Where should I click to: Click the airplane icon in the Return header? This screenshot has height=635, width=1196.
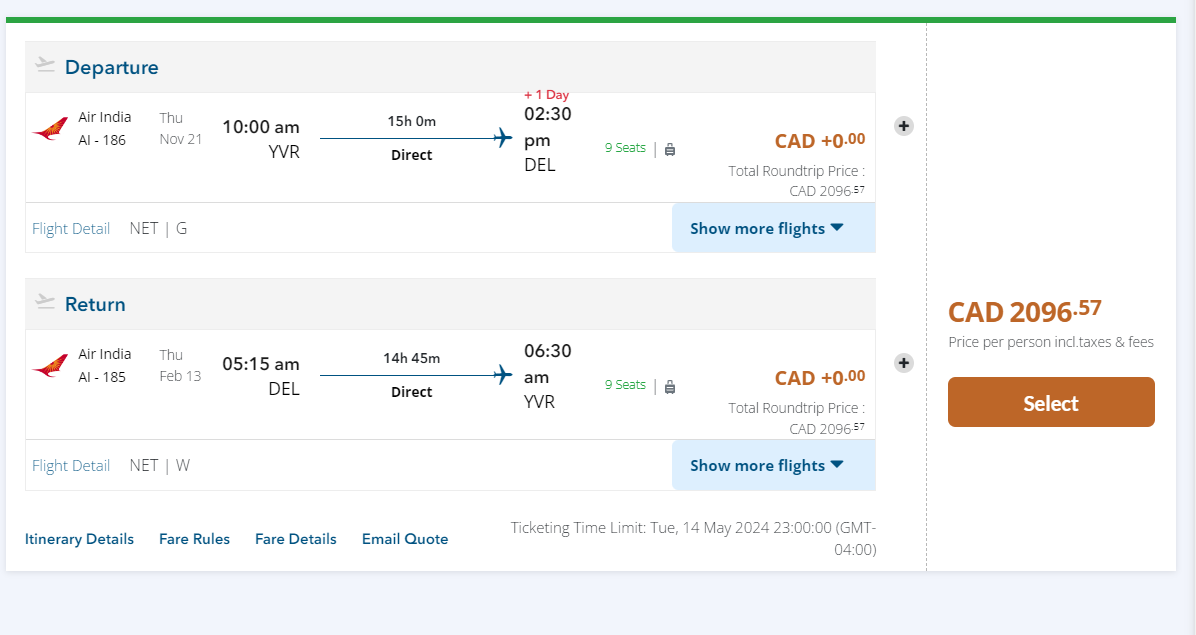pos(45,301)
